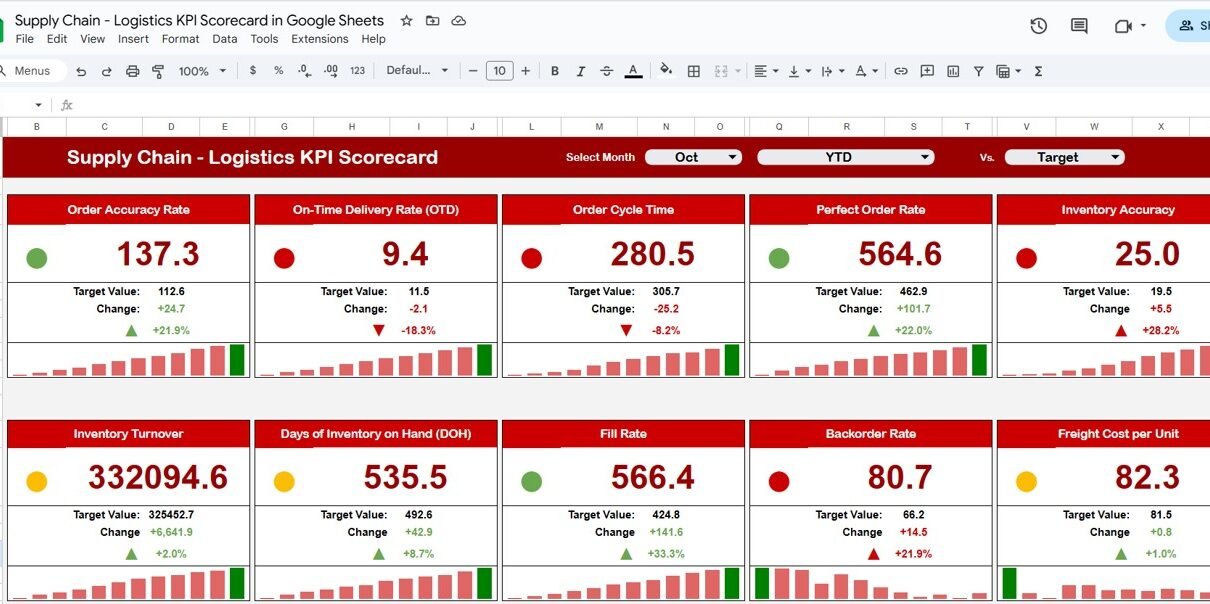
Task: Open the Data menu
Action: [x=225, y=39]
